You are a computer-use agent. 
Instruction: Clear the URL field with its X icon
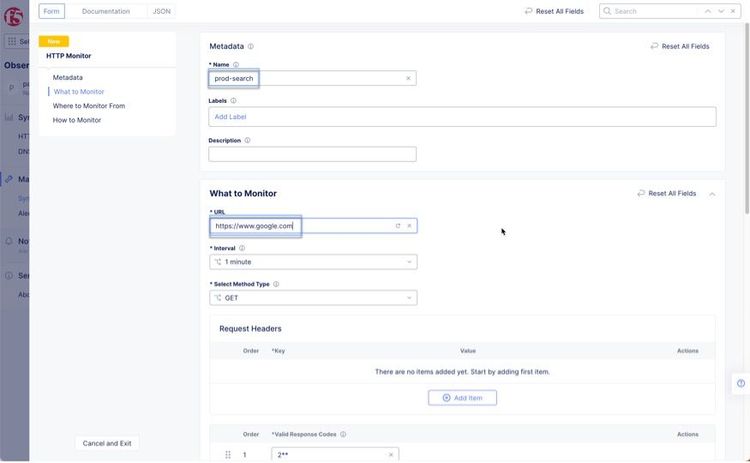tap(409, 226)
